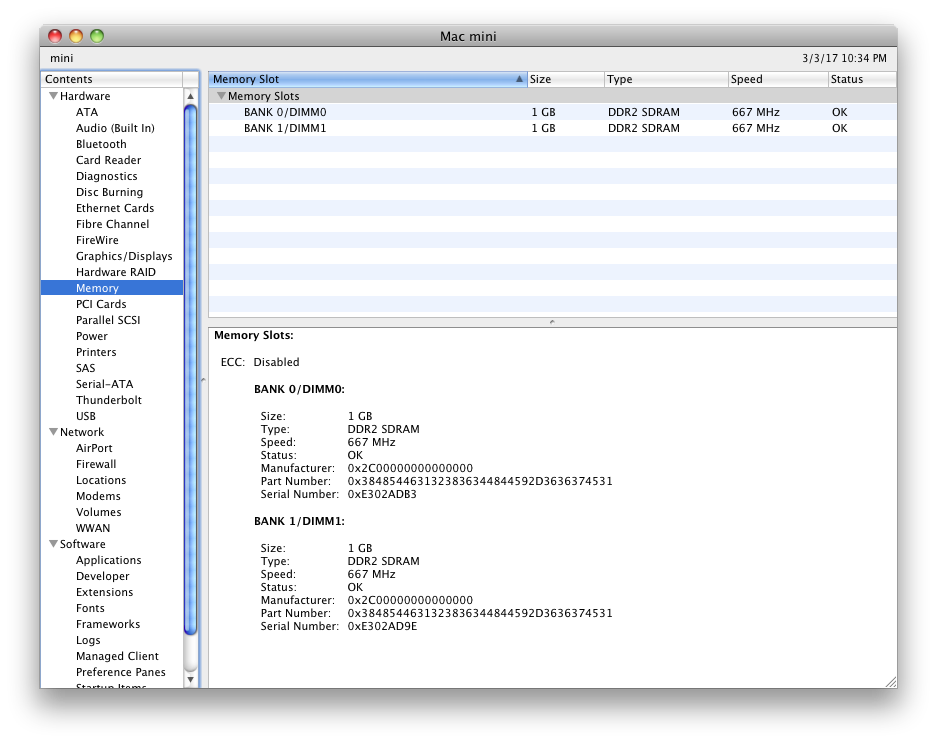Select Disc Burning item

click(109, 192)
